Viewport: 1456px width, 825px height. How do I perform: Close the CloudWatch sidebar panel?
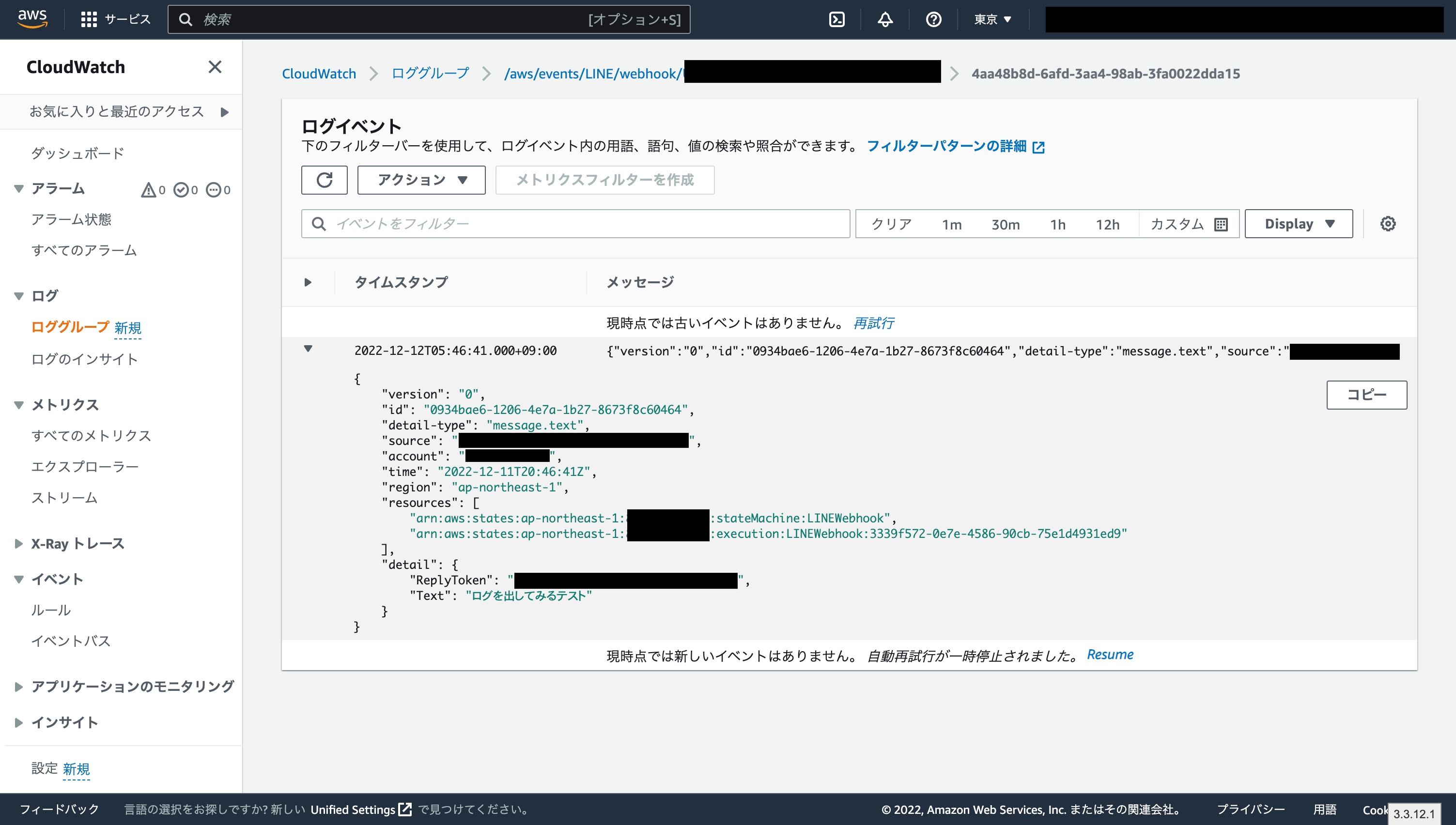tap(215, 67)
